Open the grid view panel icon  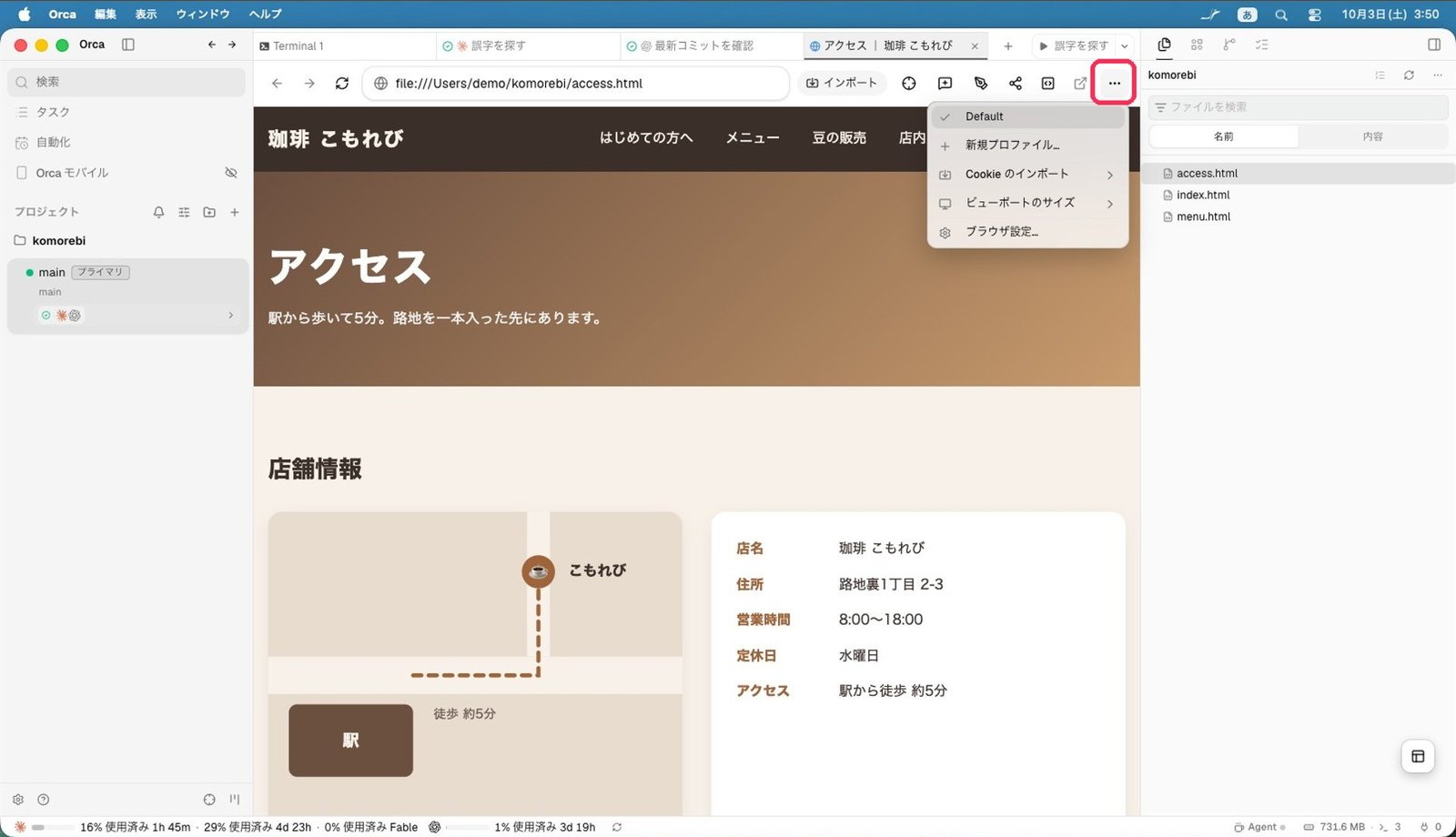pyautogui.click(x=1197, y=45)
